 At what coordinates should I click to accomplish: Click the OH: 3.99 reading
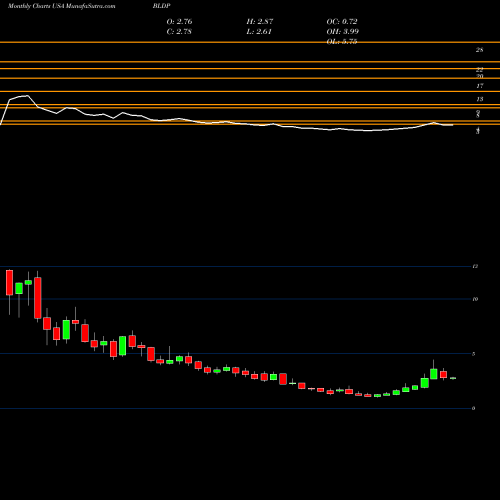coord(343,31)
